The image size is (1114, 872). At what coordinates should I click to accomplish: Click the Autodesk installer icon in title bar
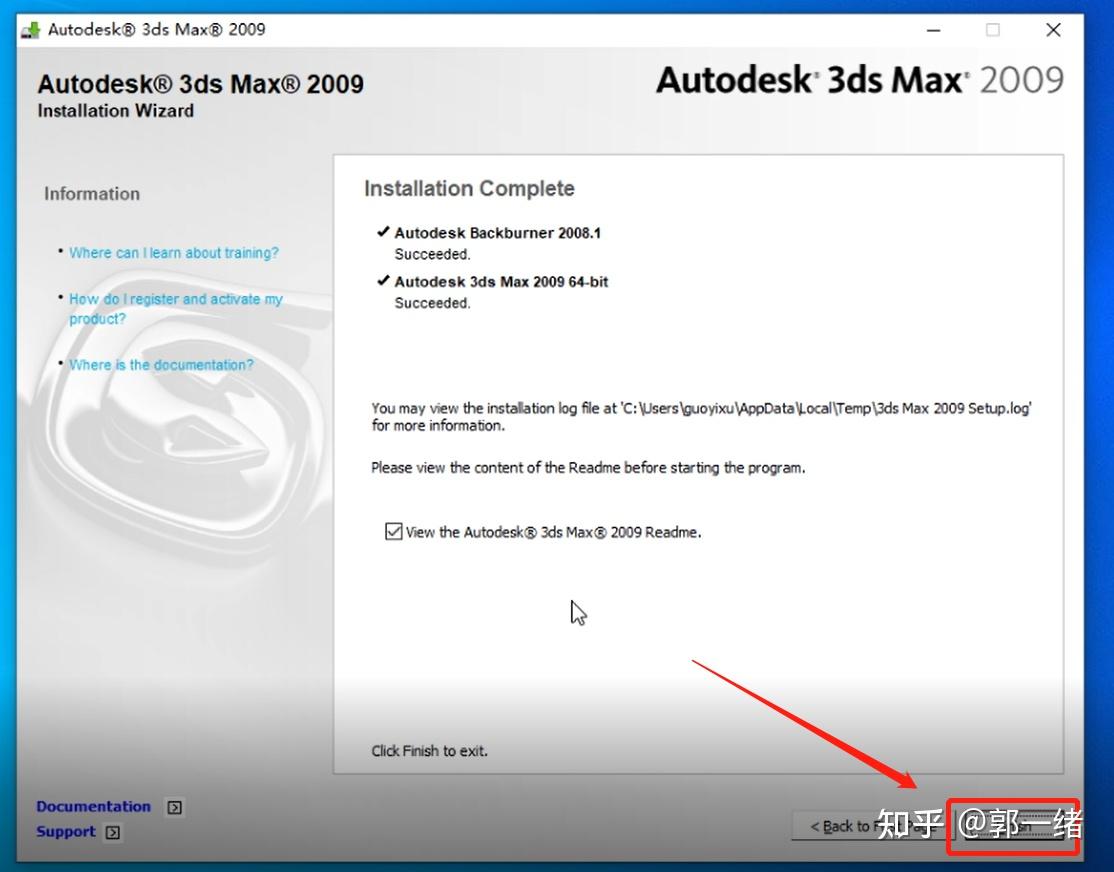pyautogui.click(x=31, y=30)
